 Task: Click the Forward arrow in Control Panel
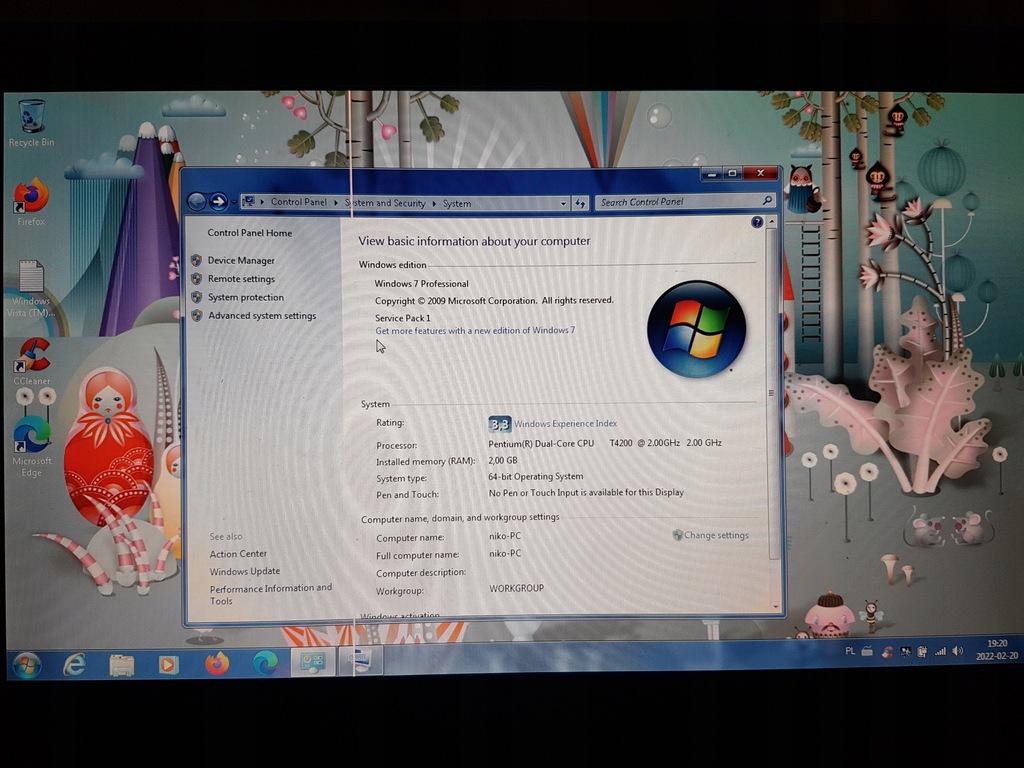click(x=219, y=202)
